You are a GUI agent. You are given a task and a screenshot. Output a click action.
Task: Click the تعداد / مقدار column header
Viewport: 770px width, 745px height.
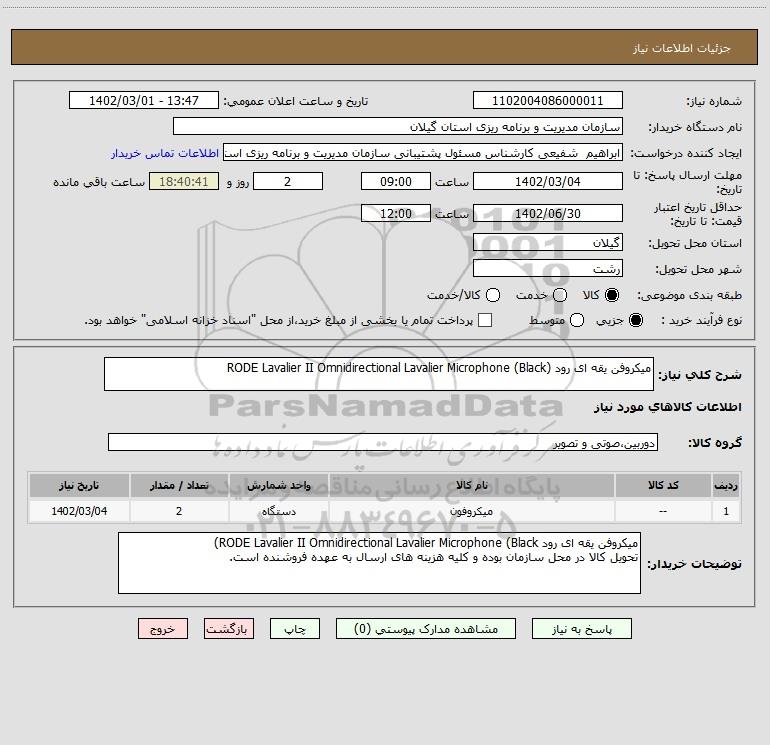[179, 485]
